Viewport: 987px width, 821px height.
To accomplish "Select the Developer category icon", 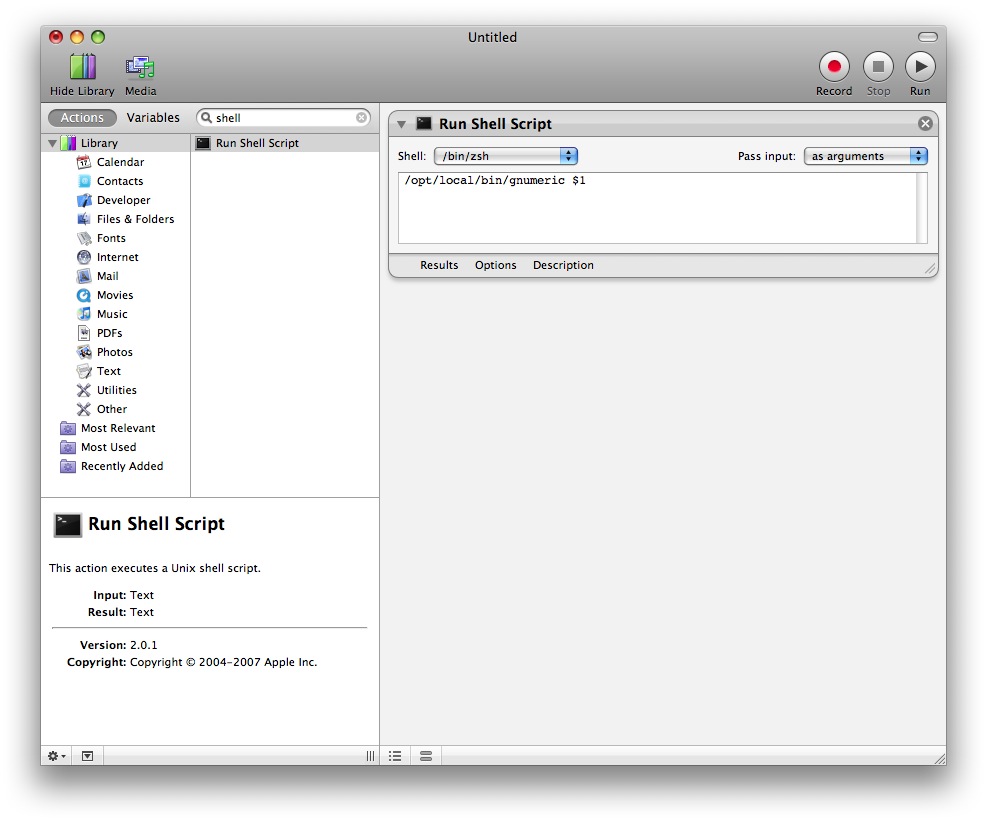I will [84, 200].
